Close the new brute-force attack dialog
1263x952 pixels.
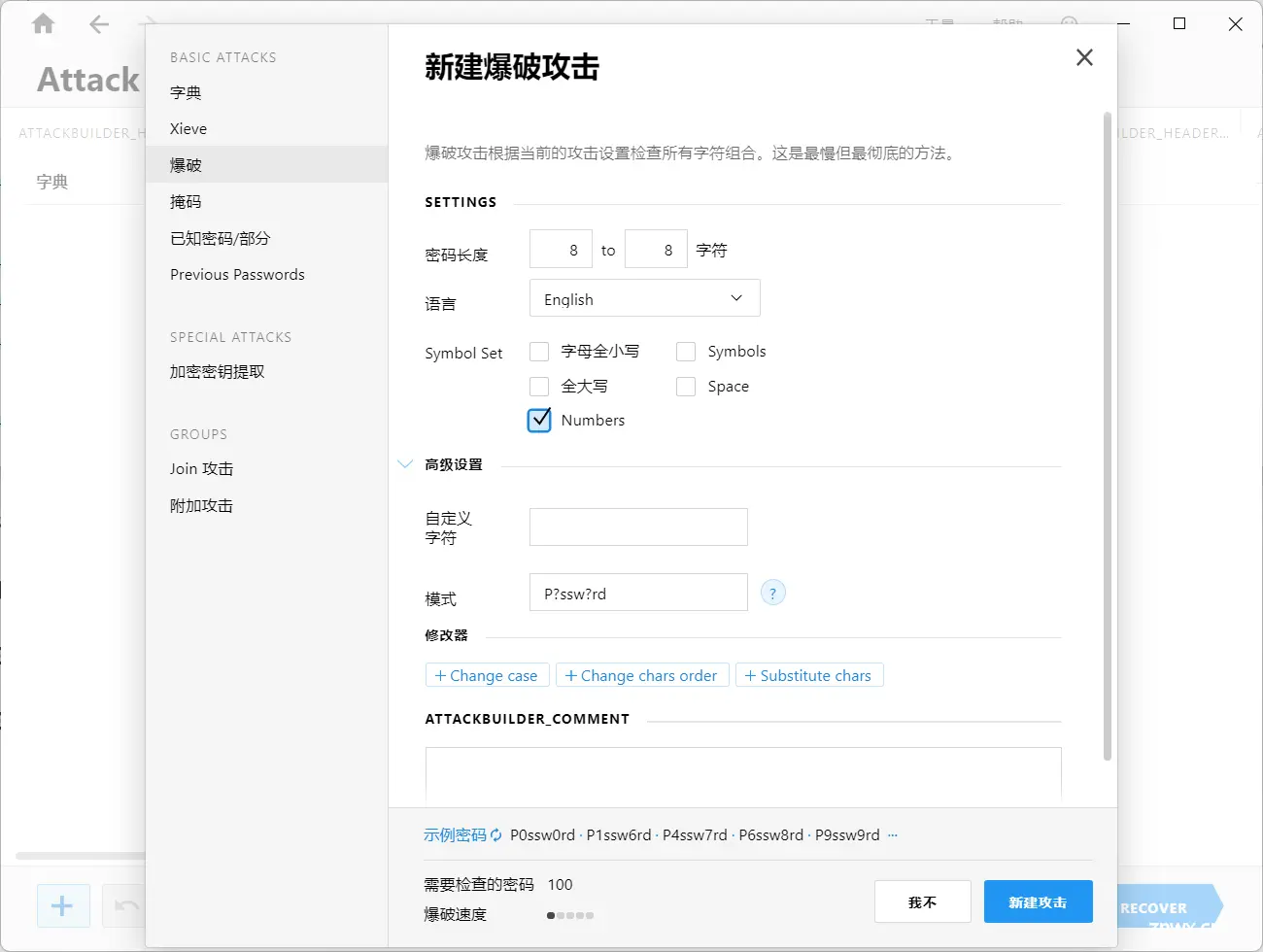(1084, 57)
